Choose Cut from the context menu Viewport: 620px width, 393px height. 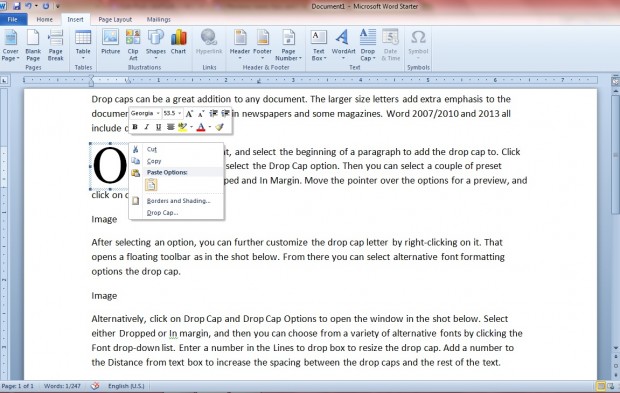pyautogui.click(x=176, y=149)
